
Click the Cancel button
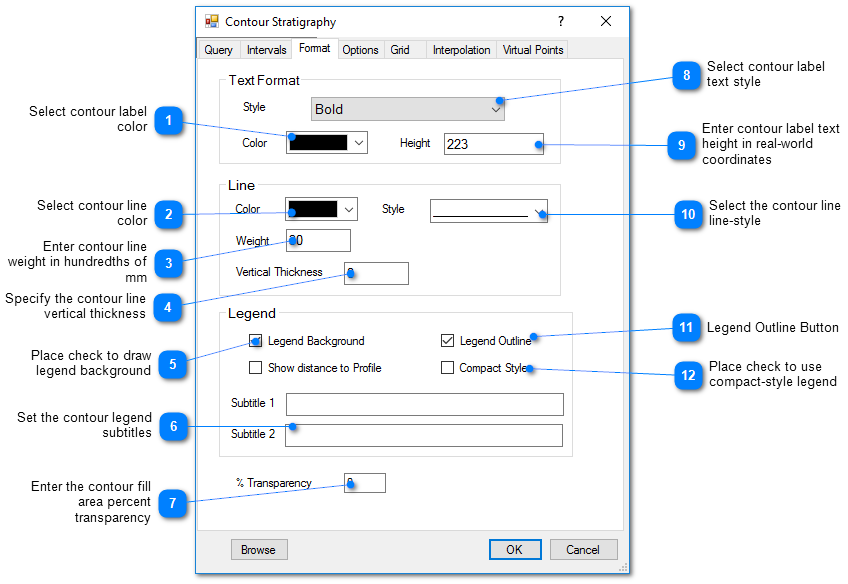coord(583,549)
